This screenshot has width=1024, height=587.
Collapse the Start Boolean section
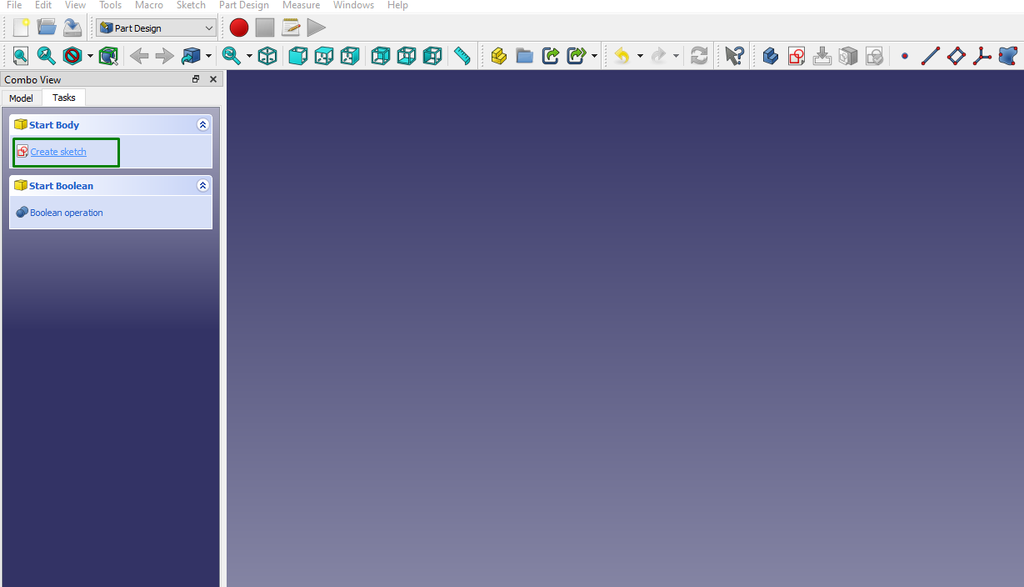(x=202, y=185)
